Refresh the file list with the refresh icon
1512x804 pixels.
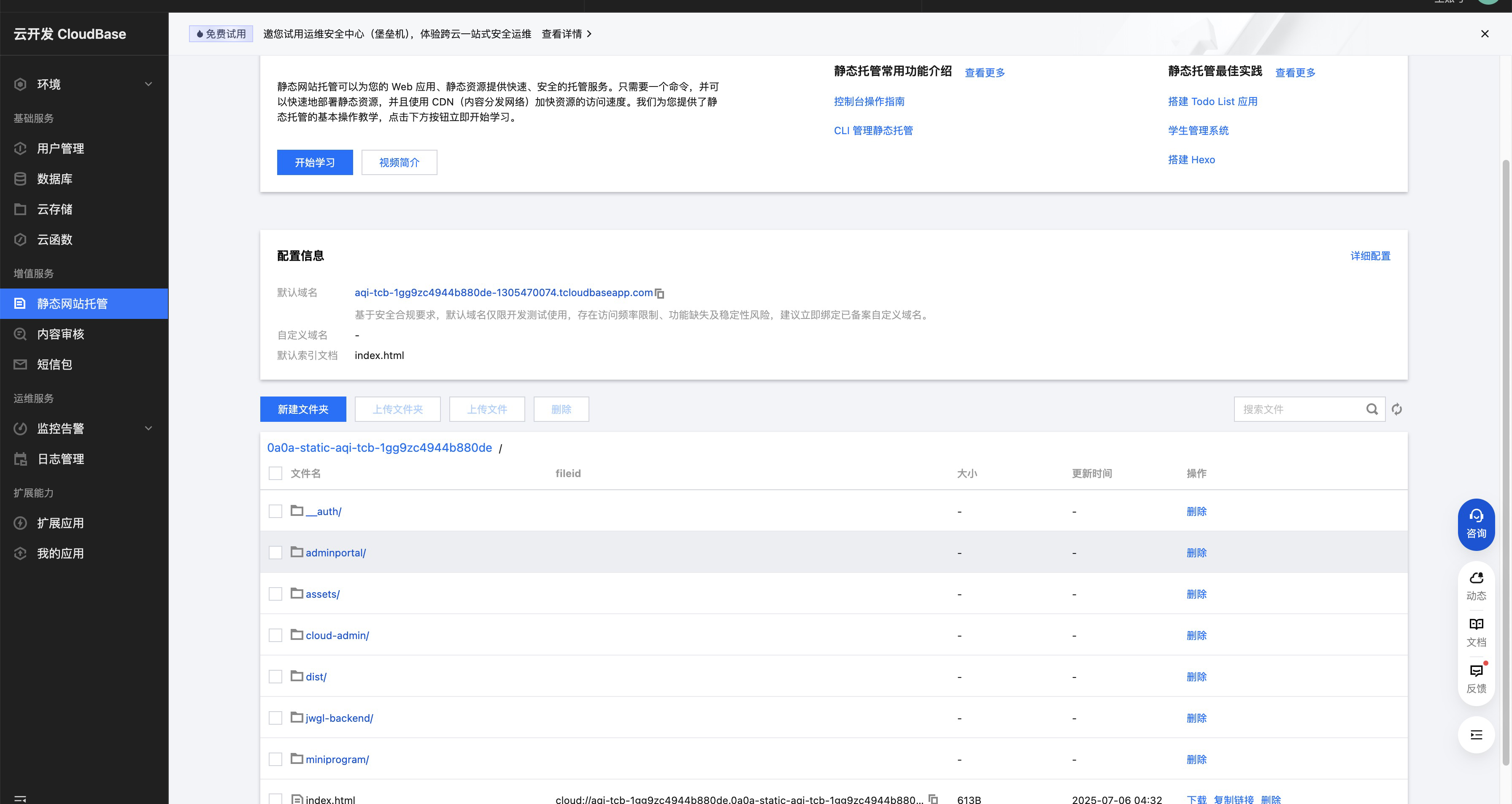point(1397,409)
